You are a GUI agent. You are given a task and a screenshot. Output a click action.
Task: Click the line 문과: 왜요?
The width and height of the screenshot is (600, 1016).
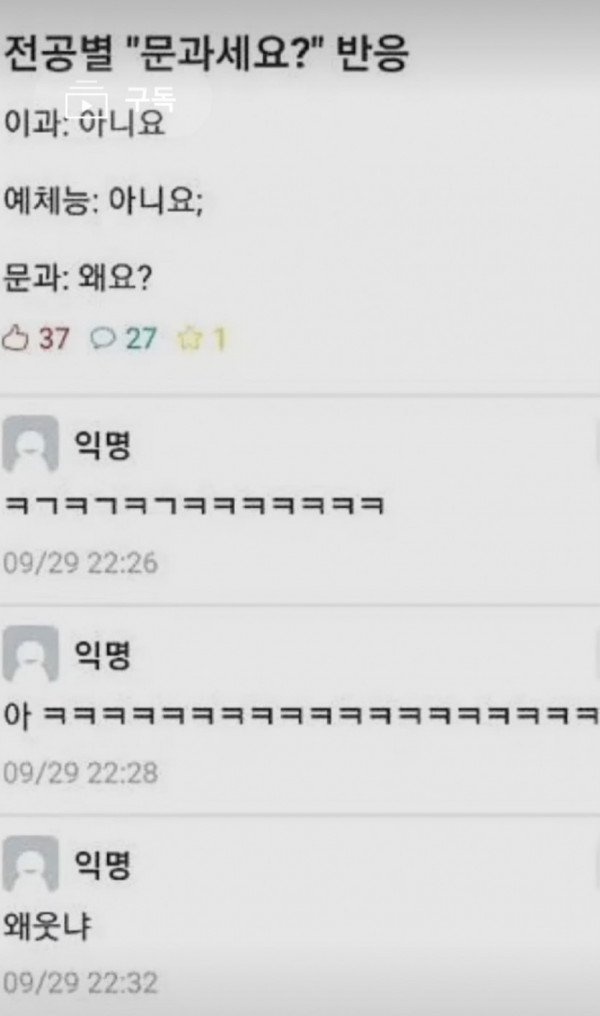coord(78,278)
